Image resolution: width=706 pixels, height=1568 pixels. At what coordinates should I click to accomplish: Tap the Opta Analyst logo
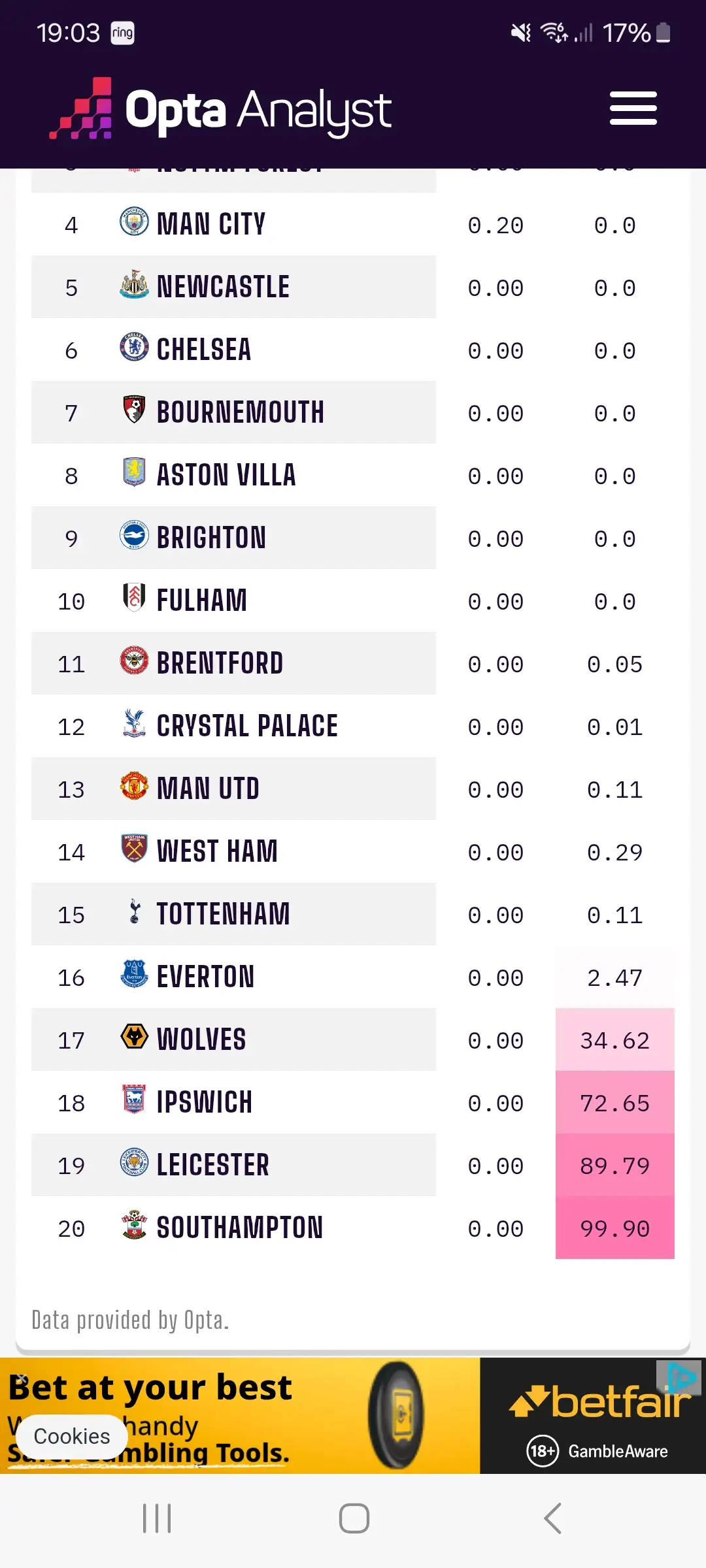coord(221,110)
